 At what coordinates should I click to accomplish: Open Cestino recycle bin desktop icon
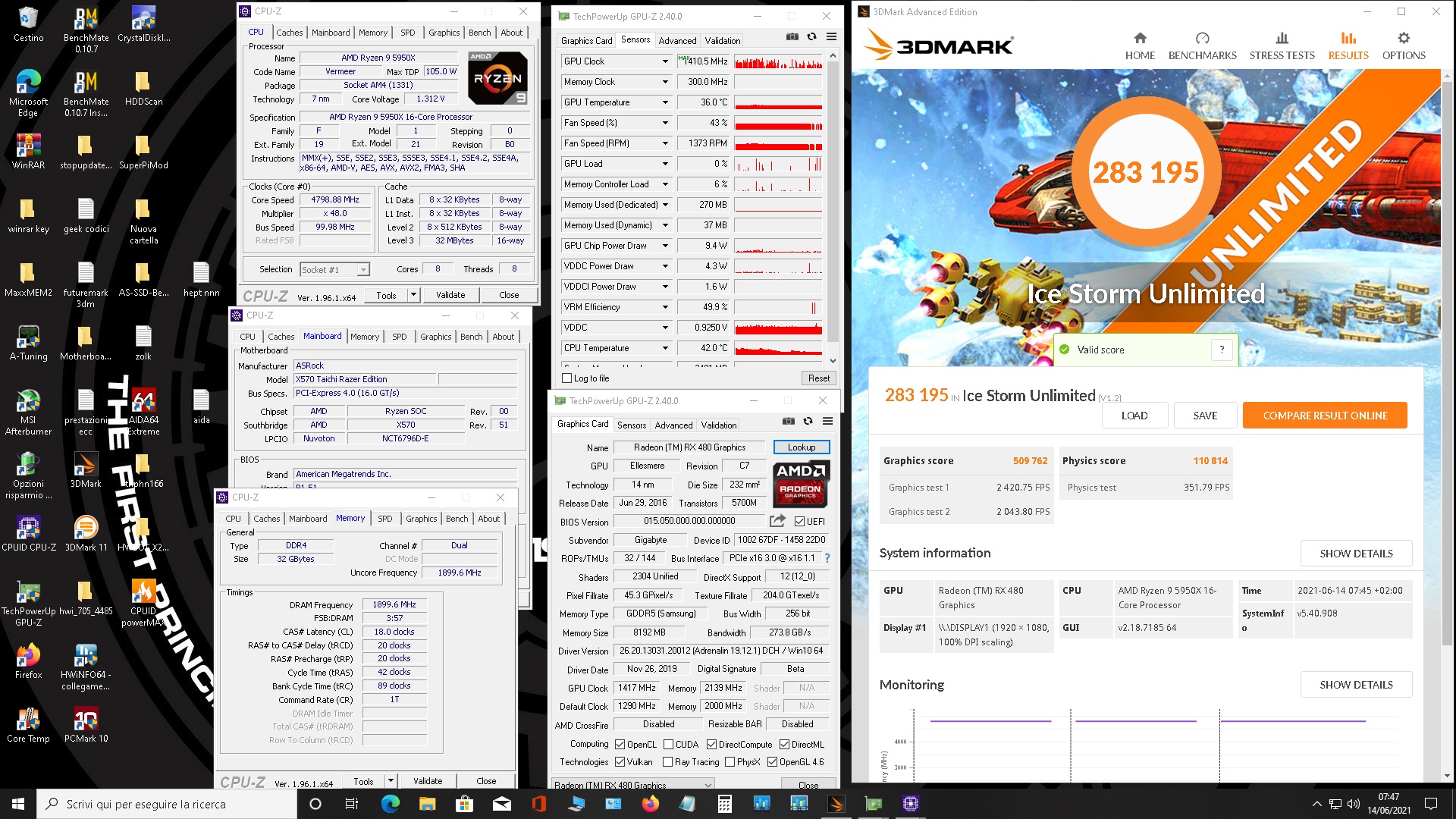(28, 24)
